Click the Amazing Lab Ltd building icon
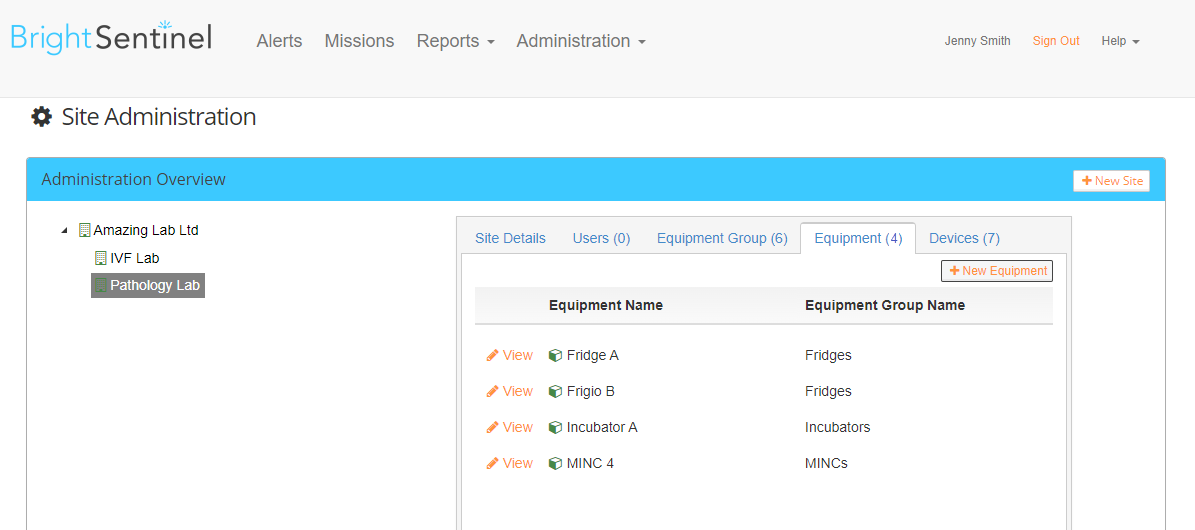The image size is (1195, 530). tap(85, 230)
